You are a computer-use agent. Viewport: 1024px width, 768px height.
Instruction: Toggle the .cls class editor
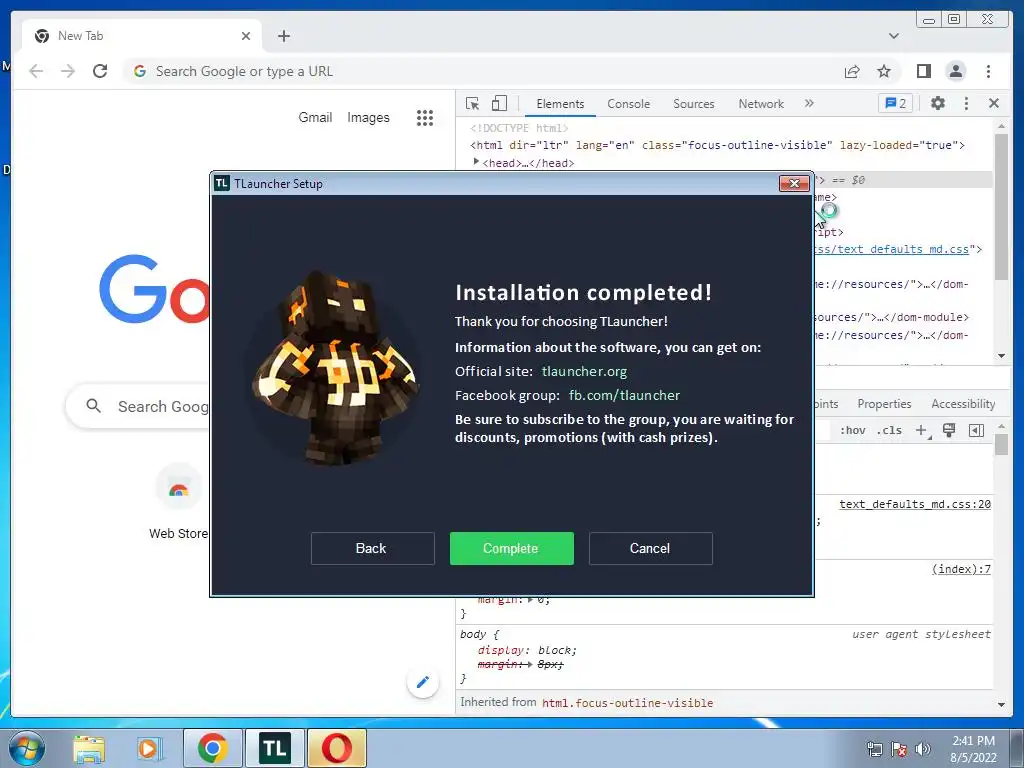[x=889, y=430]
